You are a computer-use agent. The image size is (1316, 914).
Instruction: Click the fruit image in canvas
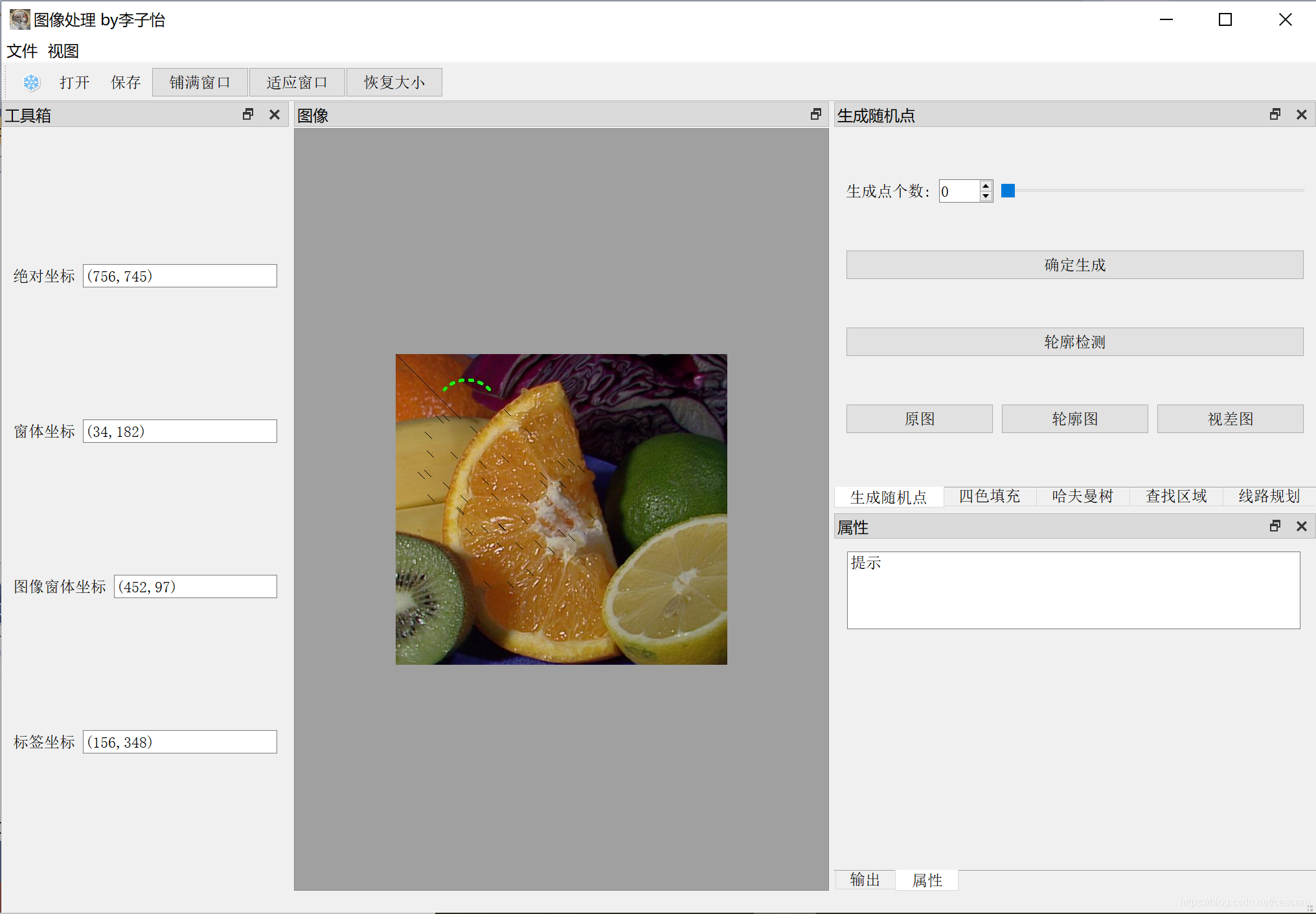(x=562, y=509)
